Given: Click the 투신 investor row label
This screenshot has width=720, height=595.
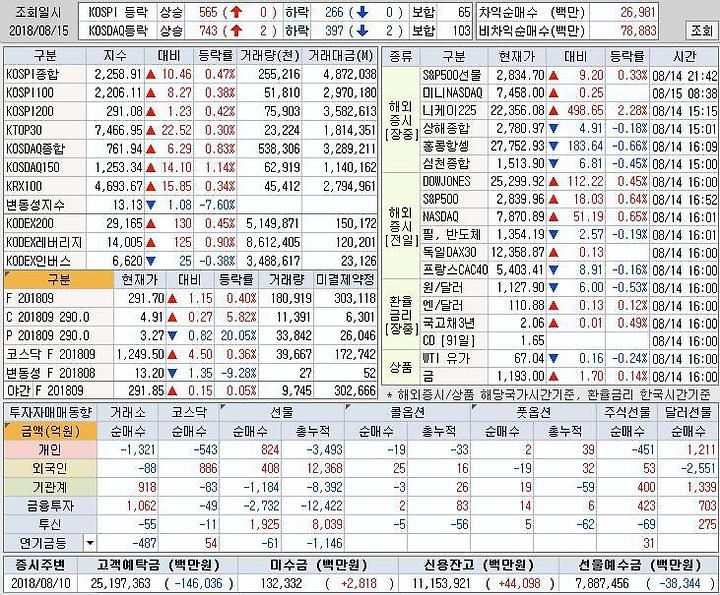Looking at the screenshot, I should point(50,525).
